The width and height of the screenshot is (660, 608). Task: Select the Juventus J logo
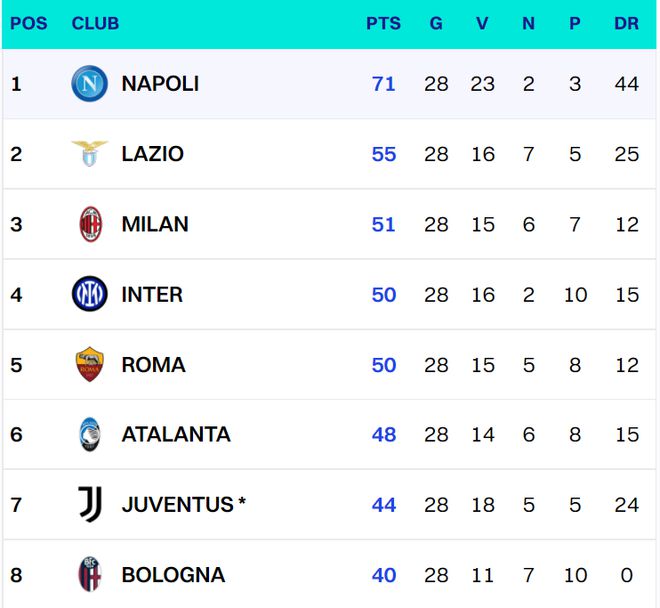[x=90, y=504]
